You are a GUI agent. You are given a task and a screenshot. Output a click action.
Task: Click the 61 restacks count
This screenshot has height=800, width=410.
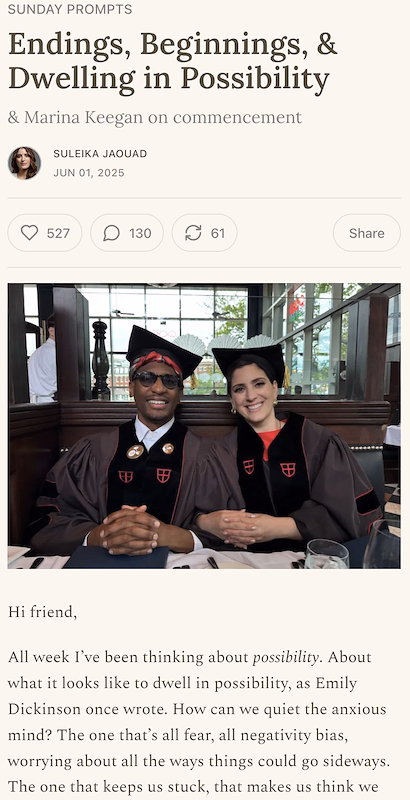[x=218, y=233]
